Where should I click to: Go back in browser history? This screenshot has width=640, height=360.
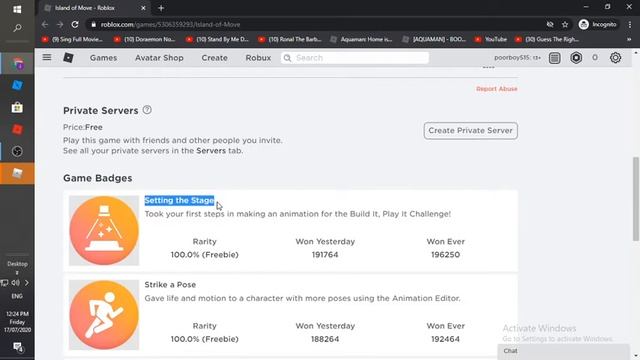(44, 24)
